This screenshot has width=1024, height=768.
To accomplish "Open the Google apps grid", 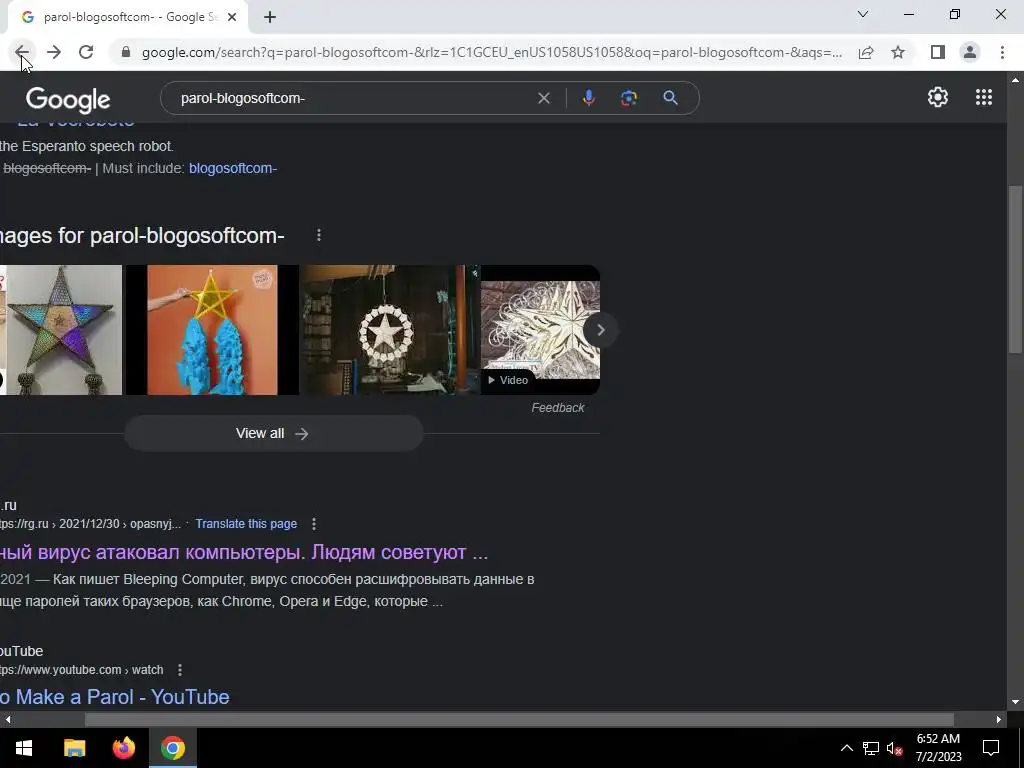I will pos(984,97).
